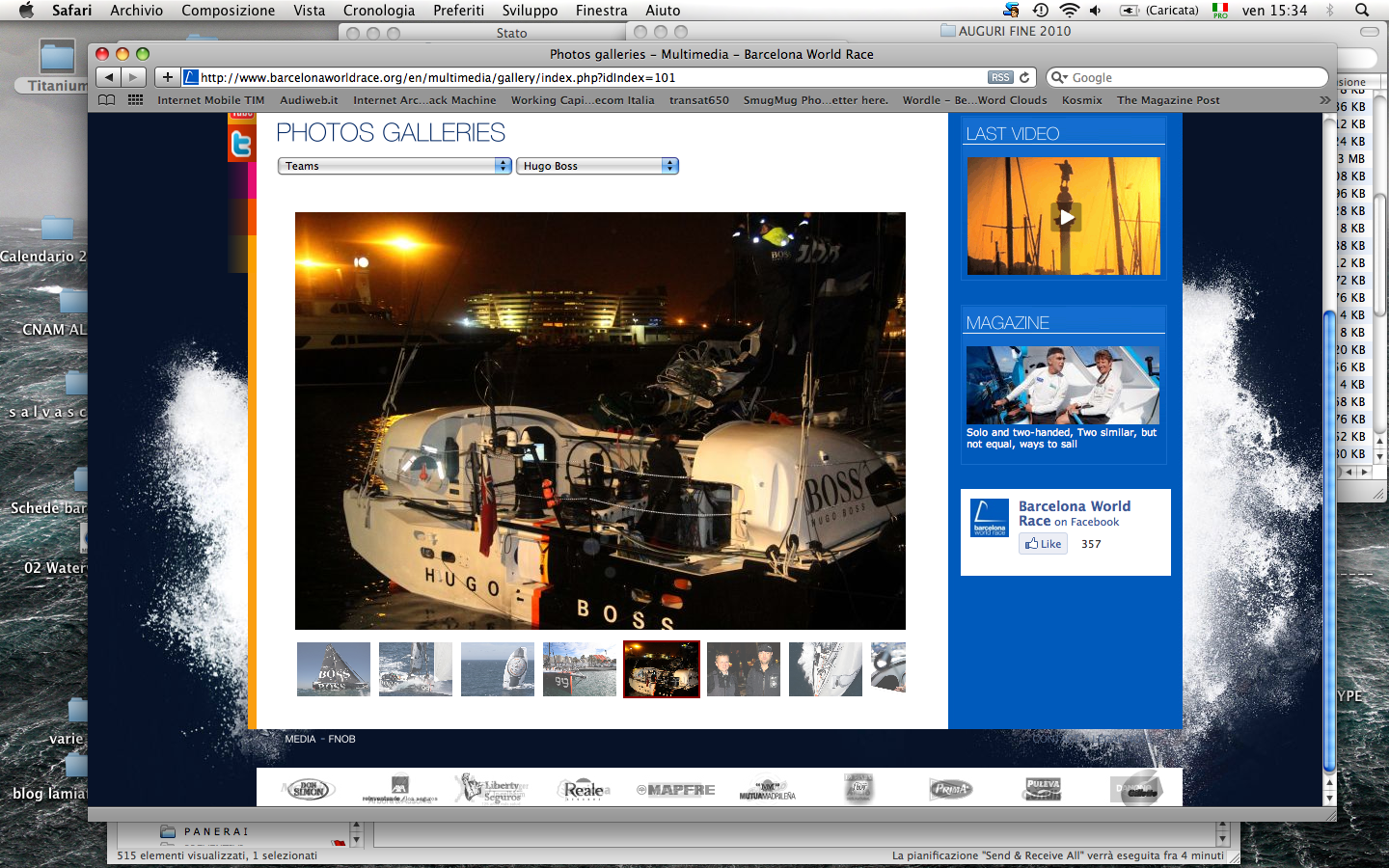The width and height of the screenshot is (1389, 868).
Task: Select first thumbnail with BOSS sail
Action: click(x=334, y=669)
